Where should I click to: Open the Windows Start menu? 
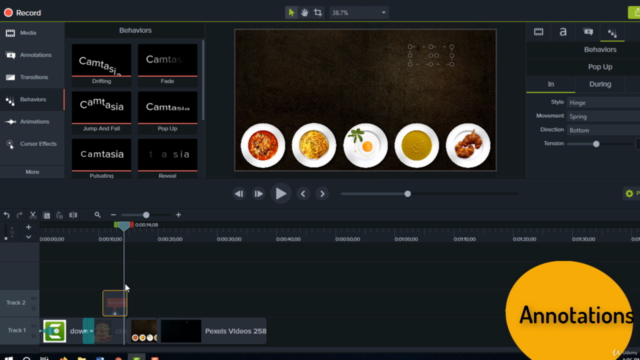[9, 358]
